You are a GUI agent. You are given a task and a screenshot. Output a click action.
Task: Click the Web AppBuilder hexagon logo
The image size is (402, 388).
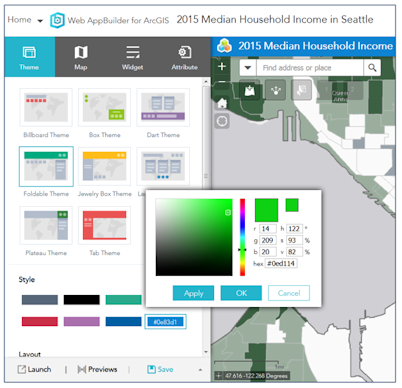pos(57,20)
